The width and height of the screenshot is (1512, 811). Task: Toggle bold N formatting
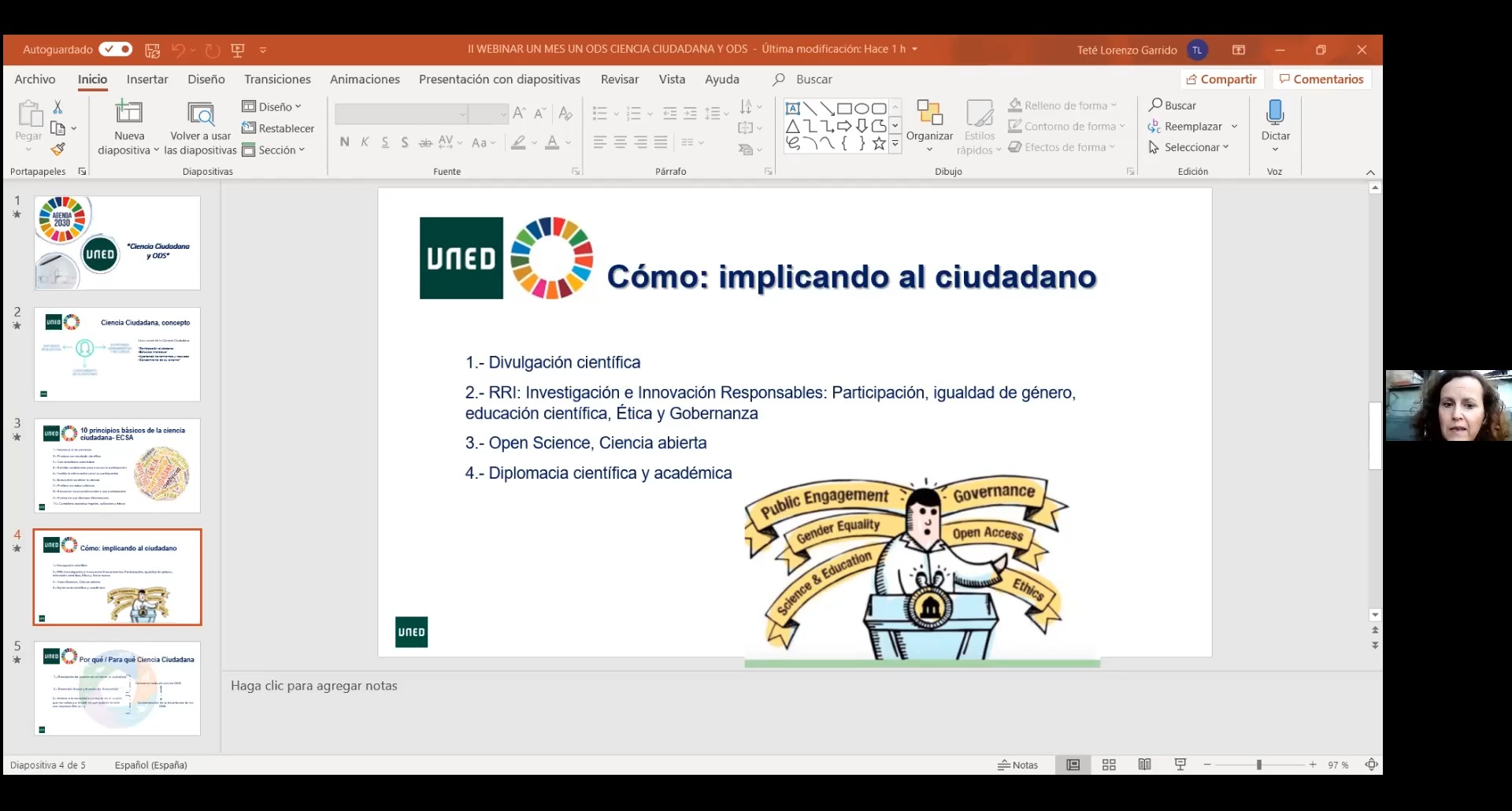(344, 143)
